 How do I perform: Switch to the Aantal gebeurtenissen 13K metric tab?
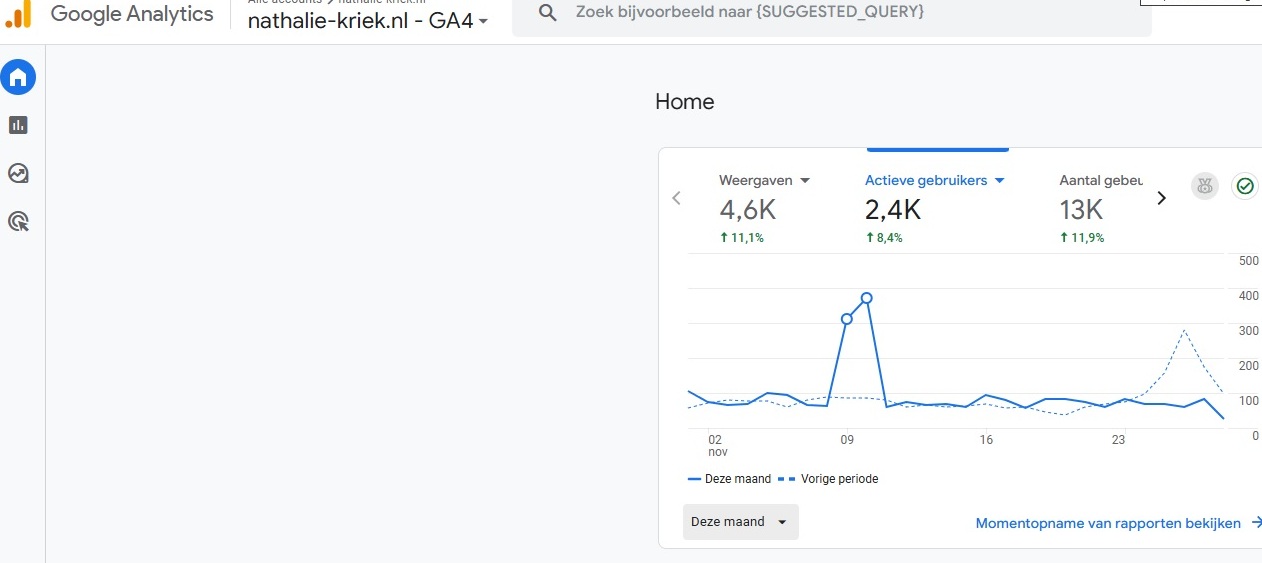(1100, 208)
